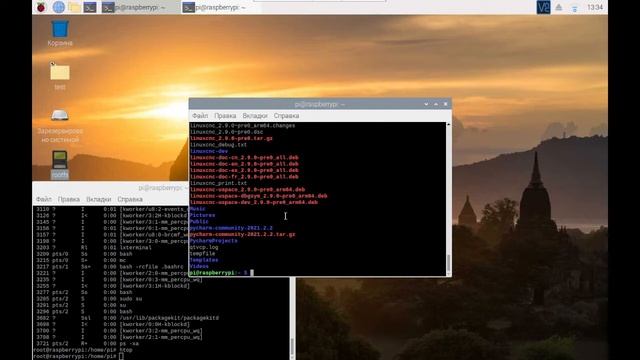Click the PycharmProjects directory name
Screen dimensions: 640x360
tap(213, 241)
